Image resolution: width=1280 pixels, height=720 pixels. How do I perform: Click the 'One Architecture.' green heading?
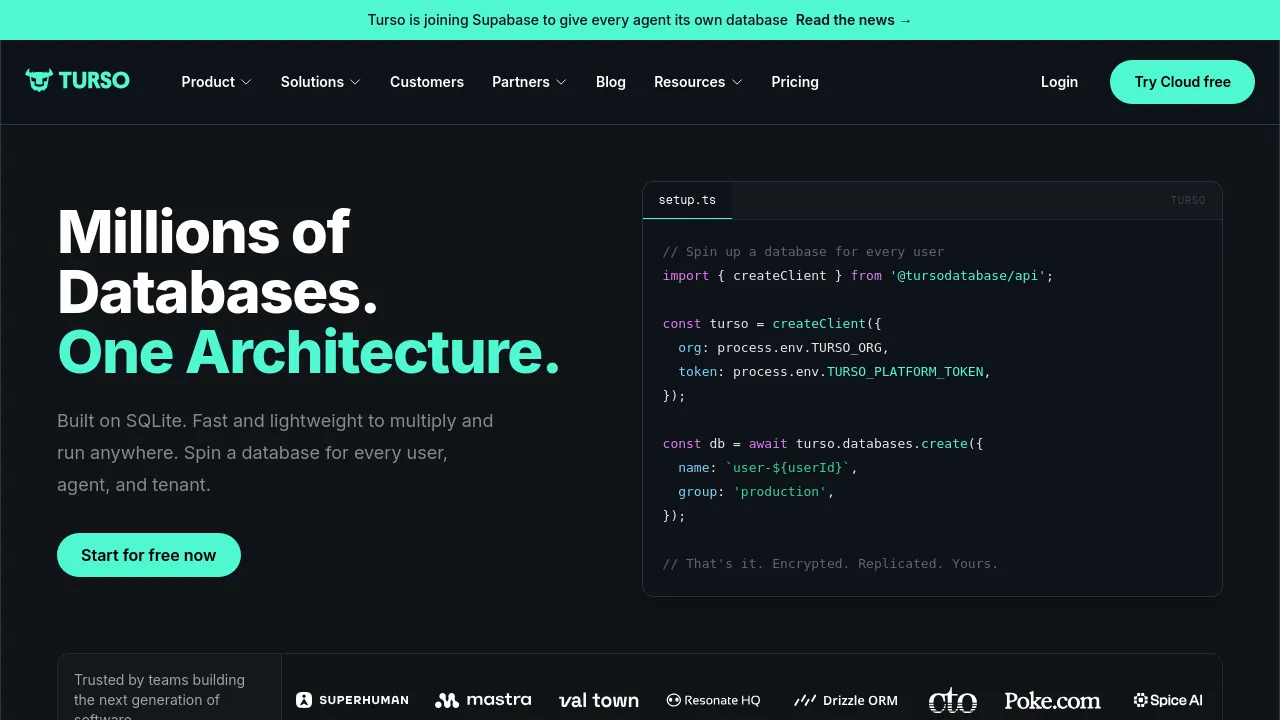[x=308, y=352]
